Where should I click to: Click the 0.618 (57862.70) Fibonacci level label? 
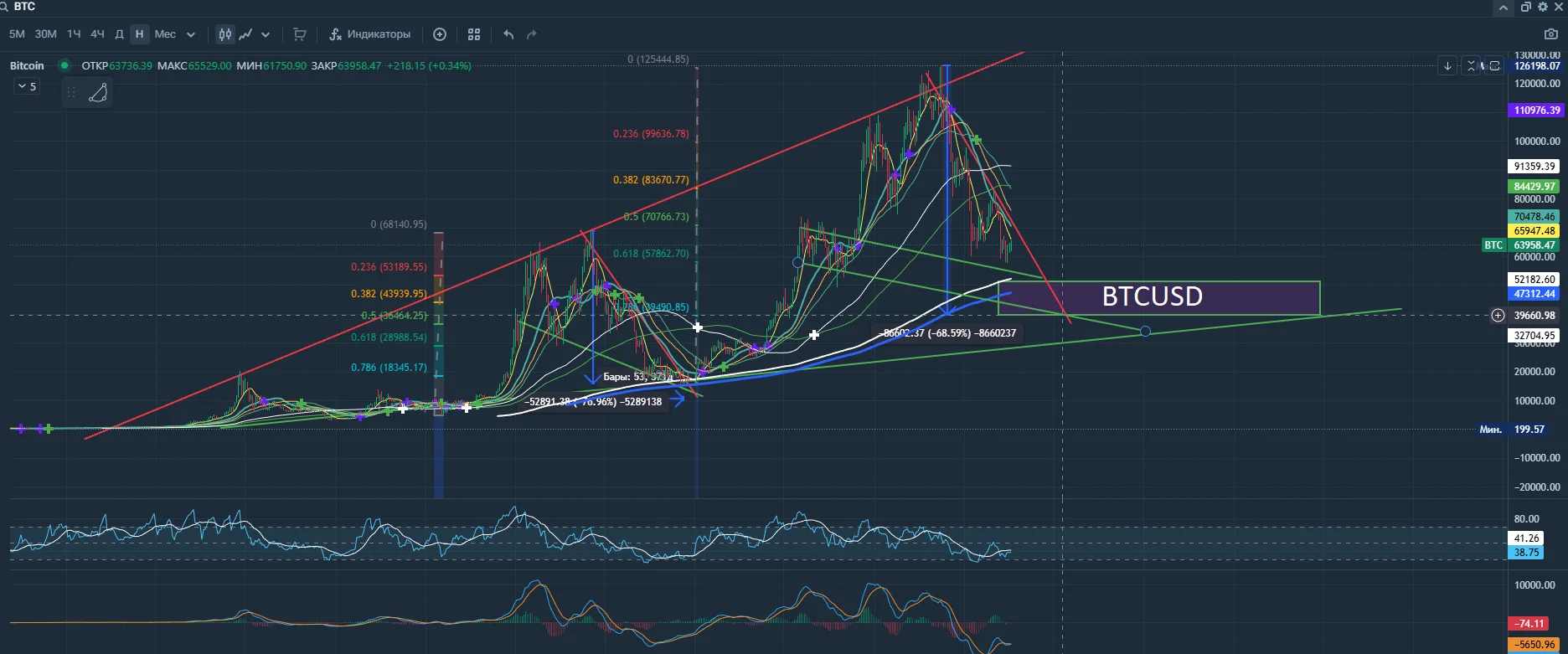pyautogui.click(x=651, y=254)
